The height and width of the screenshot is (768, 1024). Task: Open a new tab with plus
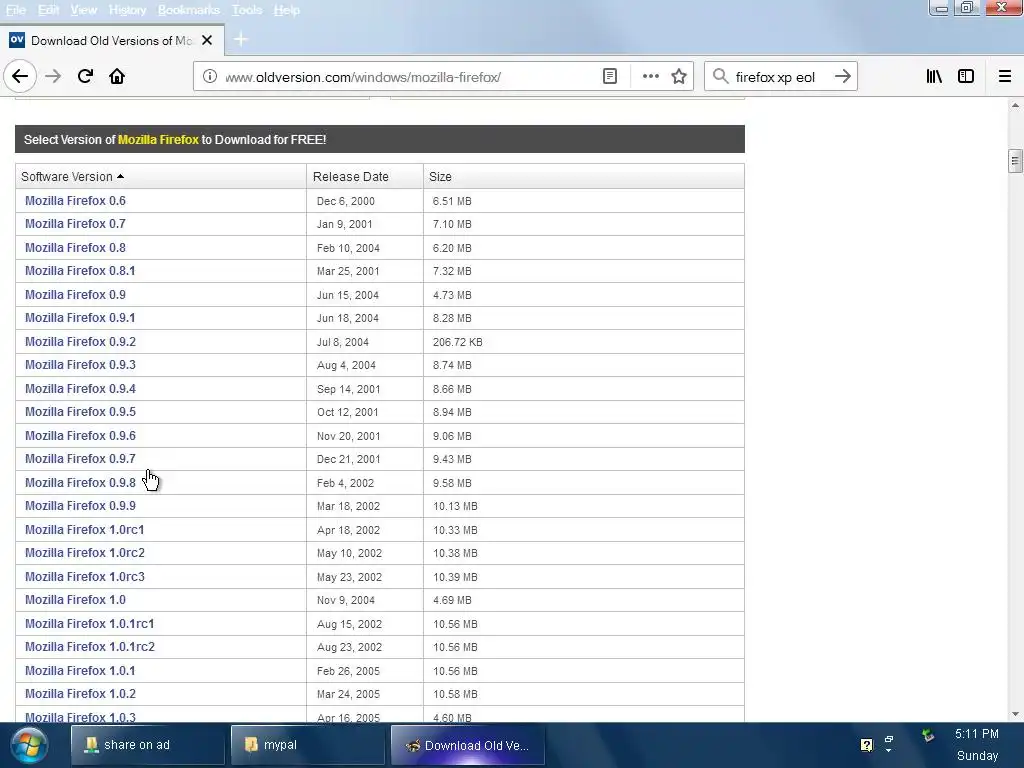coord(241,39)
